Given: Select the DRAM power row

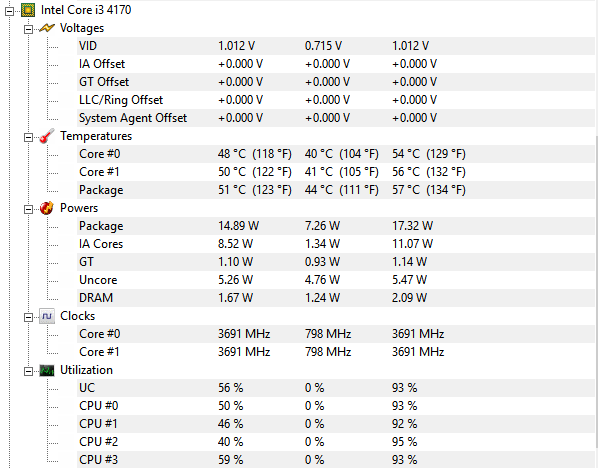Looking at the screenshot, I should coord(336,298).
